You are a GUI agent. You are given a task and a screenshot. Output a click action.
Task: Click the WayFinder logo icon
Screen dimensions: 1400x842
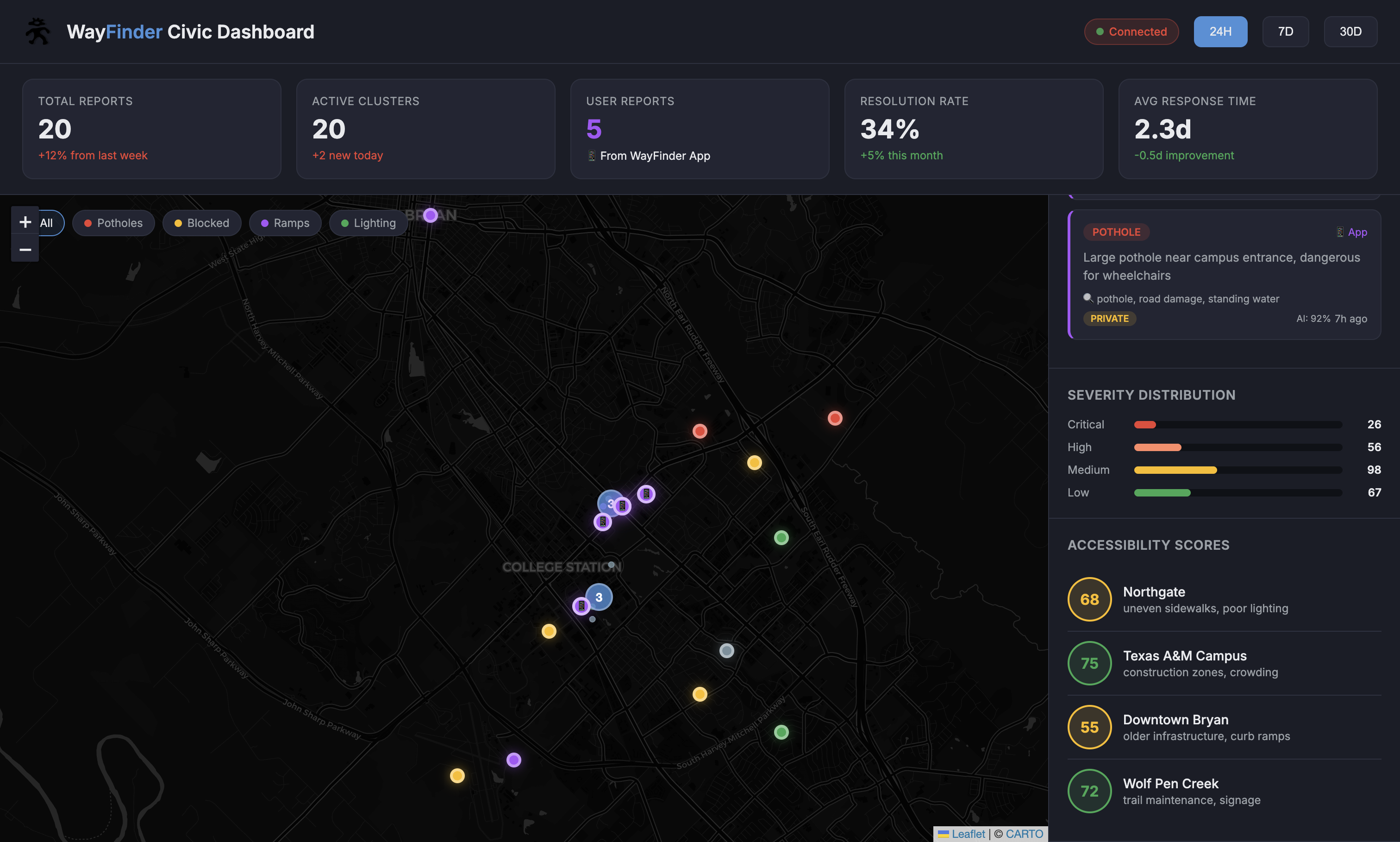(38, 31)
